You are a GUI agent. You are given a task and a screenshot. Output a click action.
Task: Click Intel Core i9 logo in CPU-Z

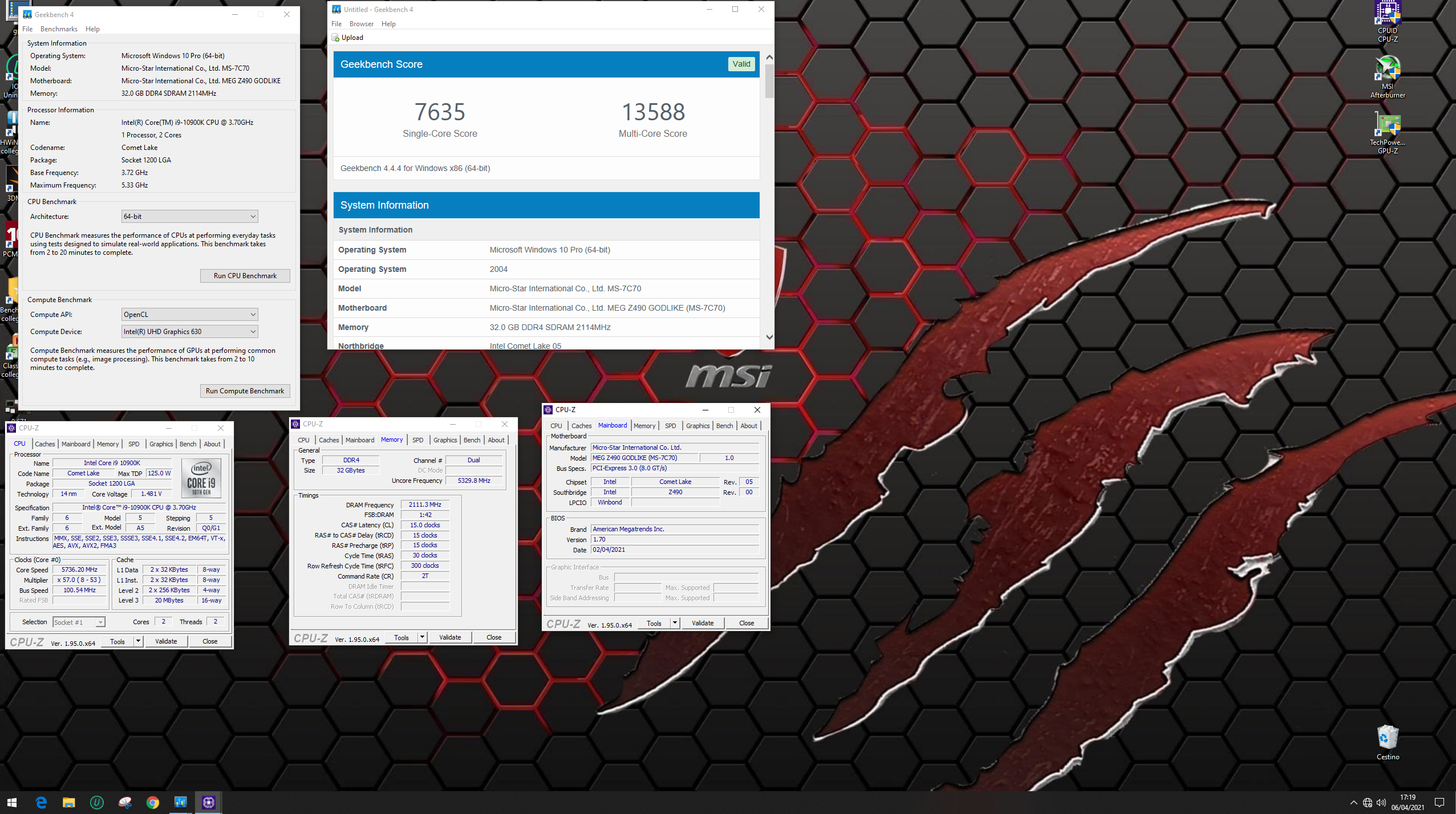201,479
